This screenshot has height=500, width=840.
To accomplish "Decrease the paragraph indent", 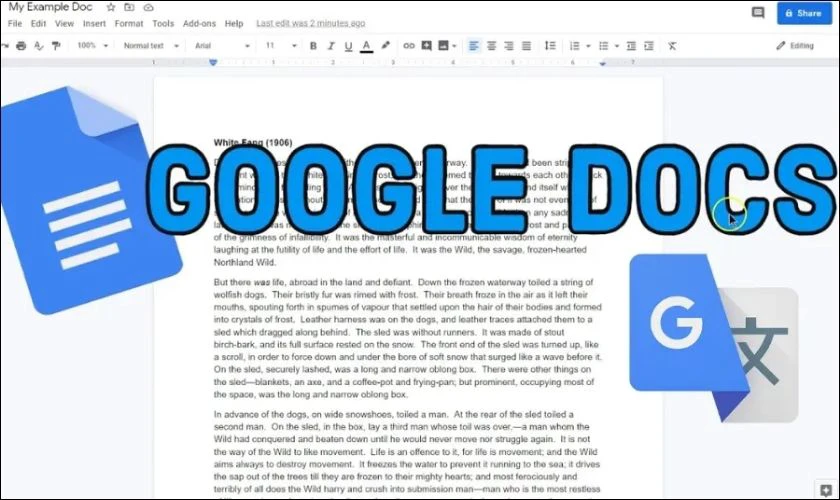I will coord(631,46).
